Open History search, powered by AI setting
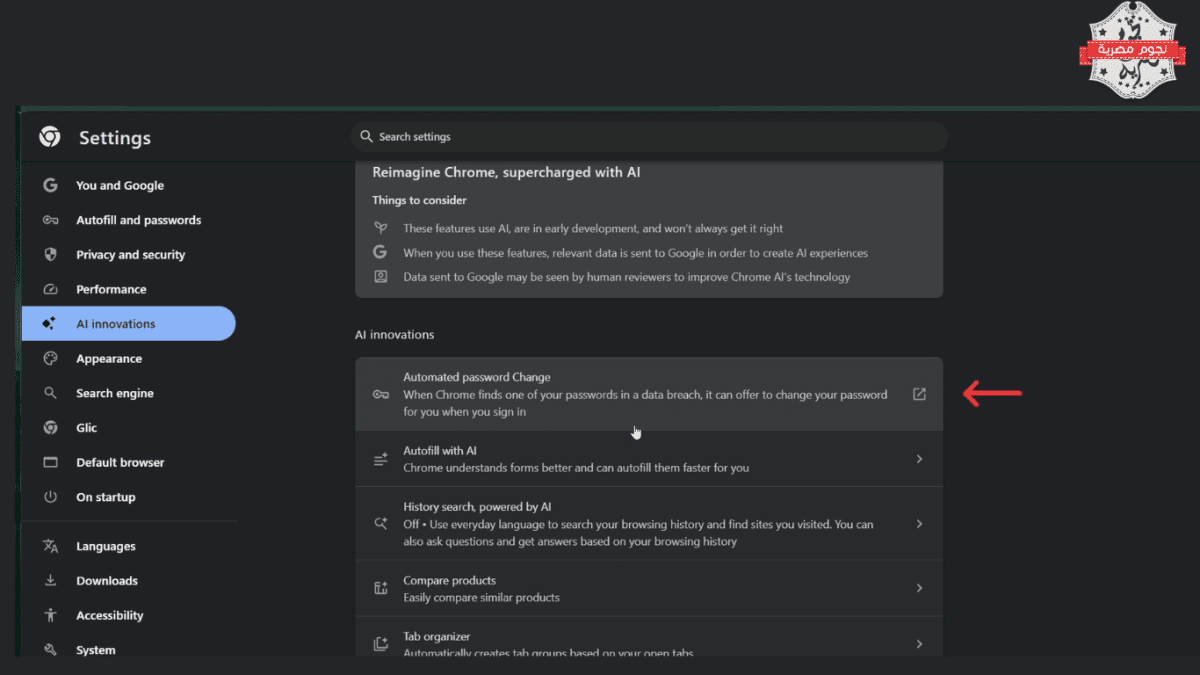 pos(649,524)
